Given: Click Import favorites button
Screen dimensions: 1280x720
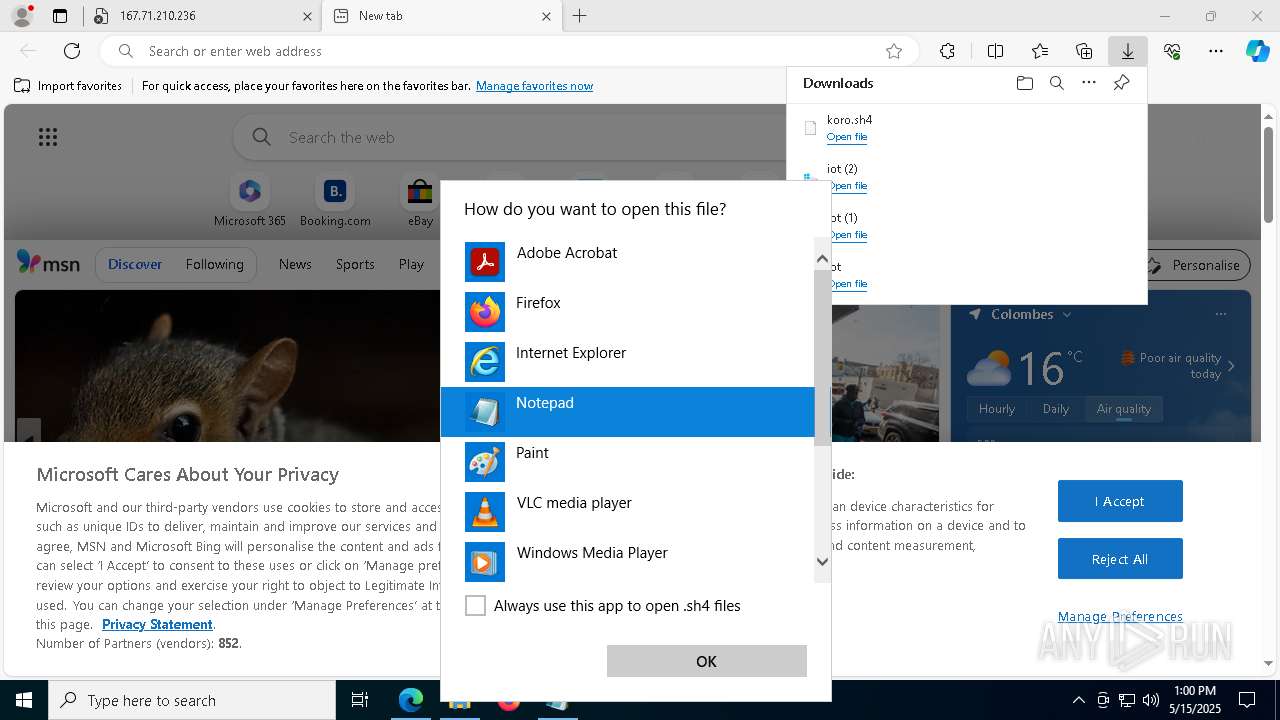Looking at the screenshot, I should (68, 86).
